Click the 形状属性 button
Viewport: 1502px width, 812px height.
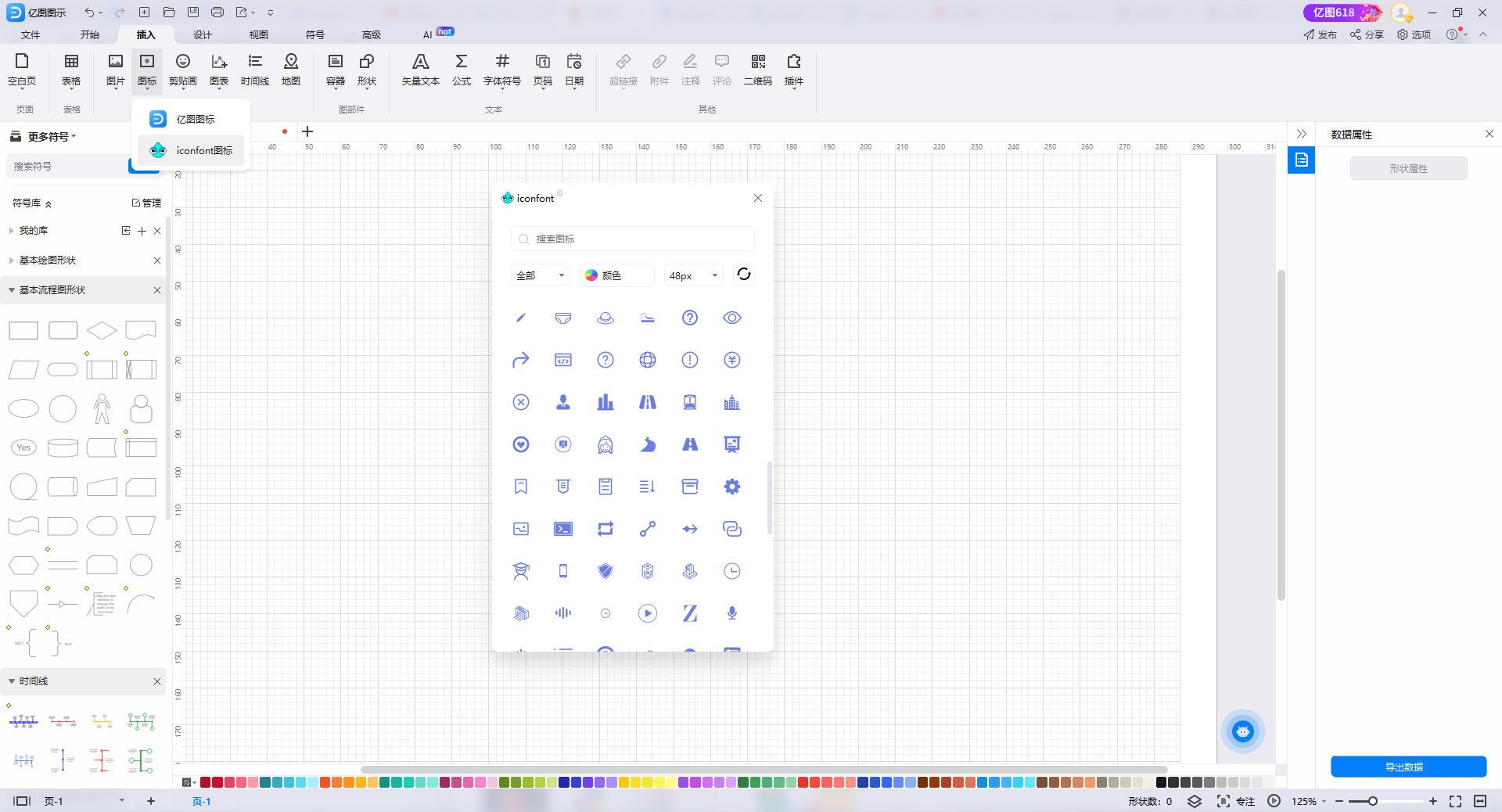pyautogui.click(x=1408, y=168)
